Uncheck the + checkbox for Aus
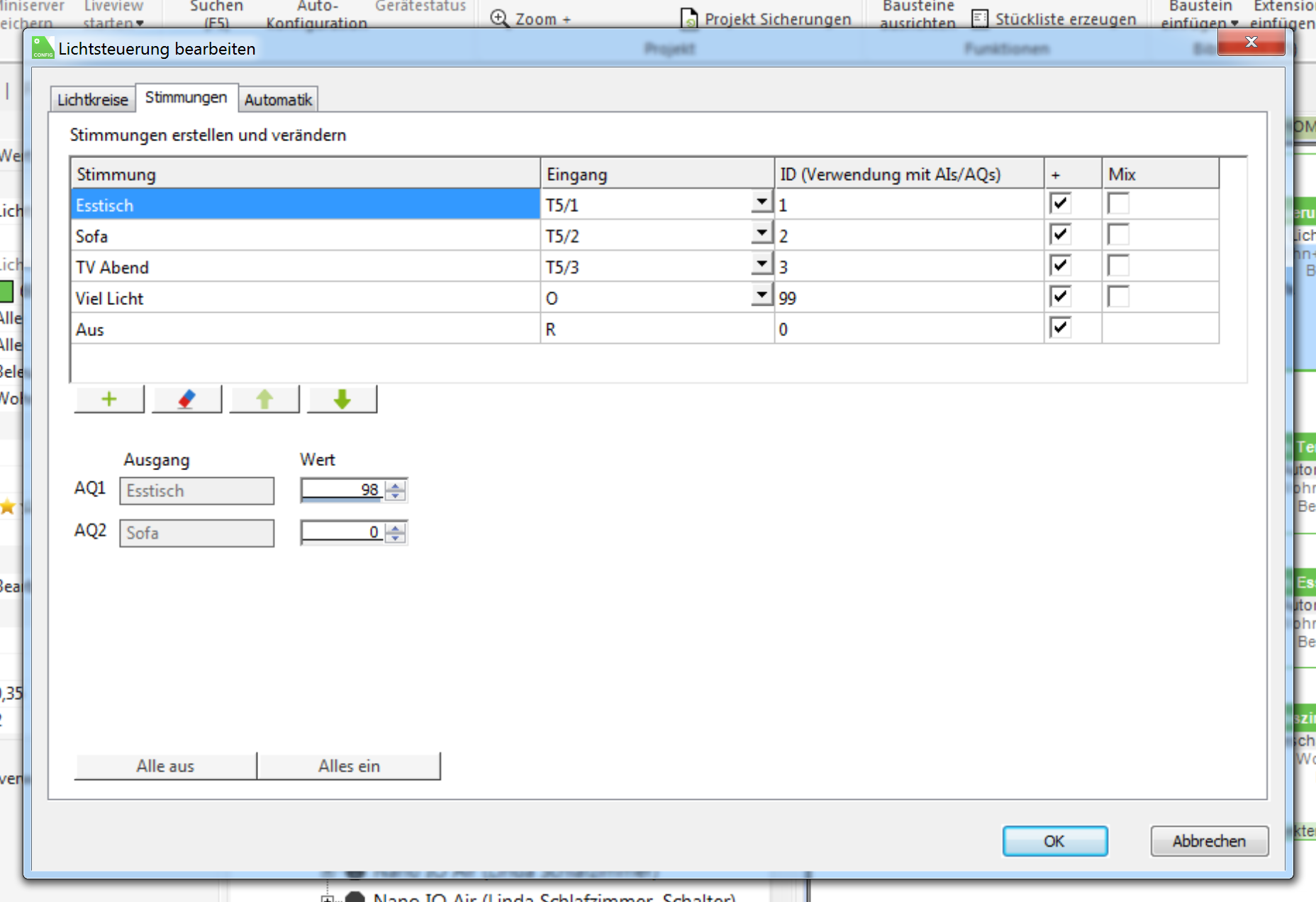The height and width of the screenshot is (902, 1316). click(1060, 328)
